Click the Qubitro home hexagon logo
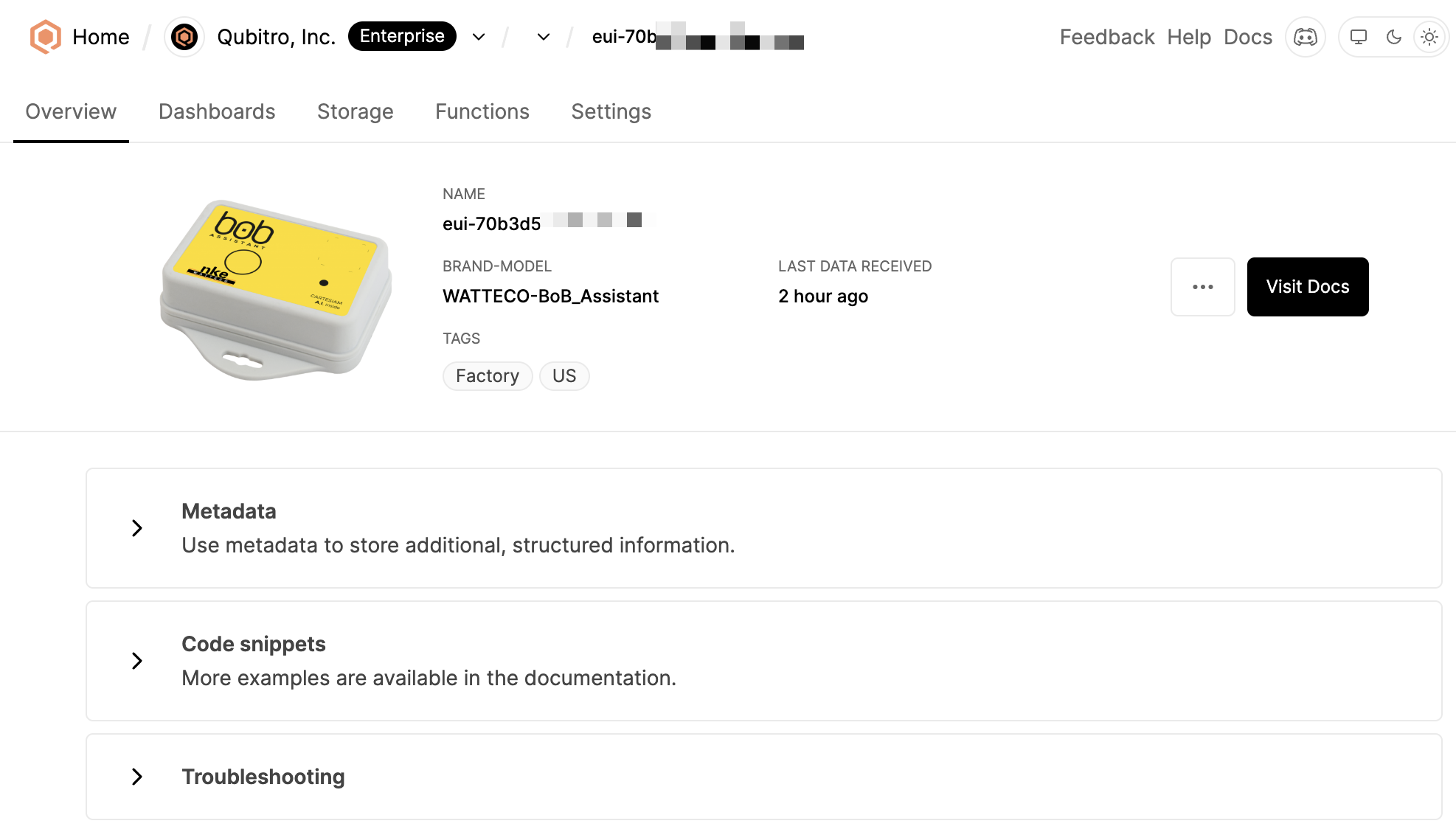1456x832 pixels. tap(44, 36)
